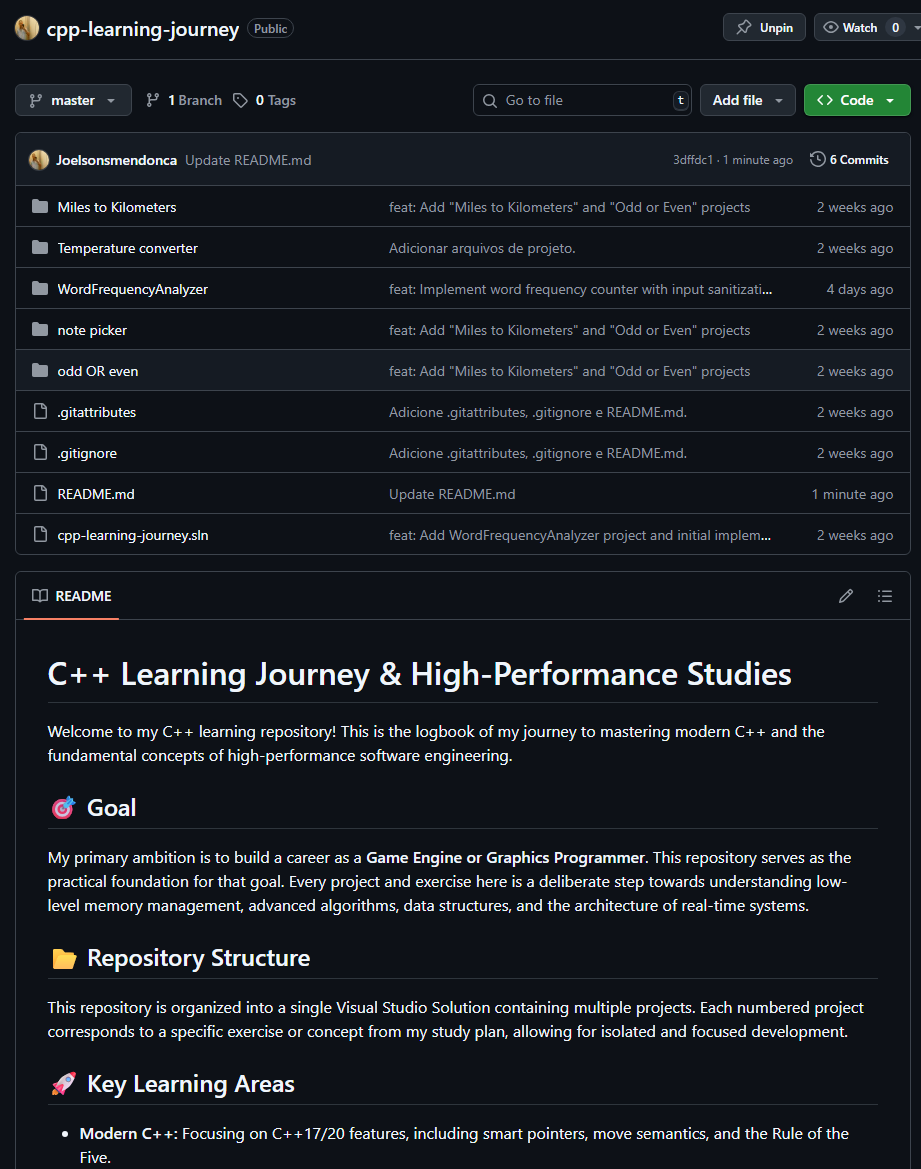Click the file icon for cpp-learning-journey.sln
This screenshot has width=921, height=1169.
tap(40, 535)
